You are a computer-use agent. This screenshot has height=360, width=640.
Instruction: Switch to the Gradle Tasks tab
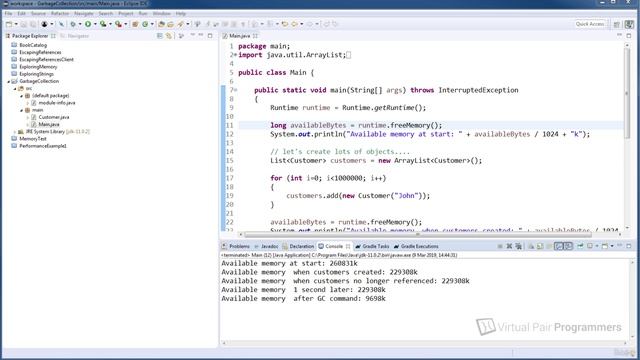(x=372, y=247)
